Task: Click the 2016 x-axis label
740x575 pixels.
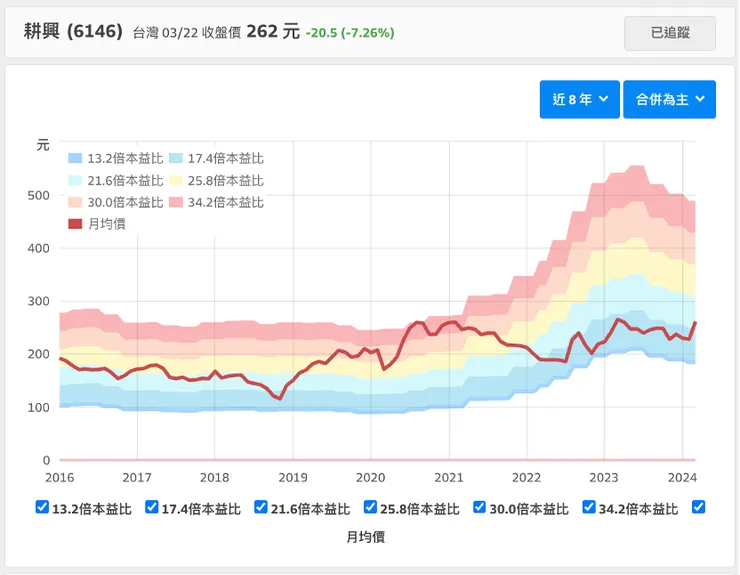Action: 59,478
